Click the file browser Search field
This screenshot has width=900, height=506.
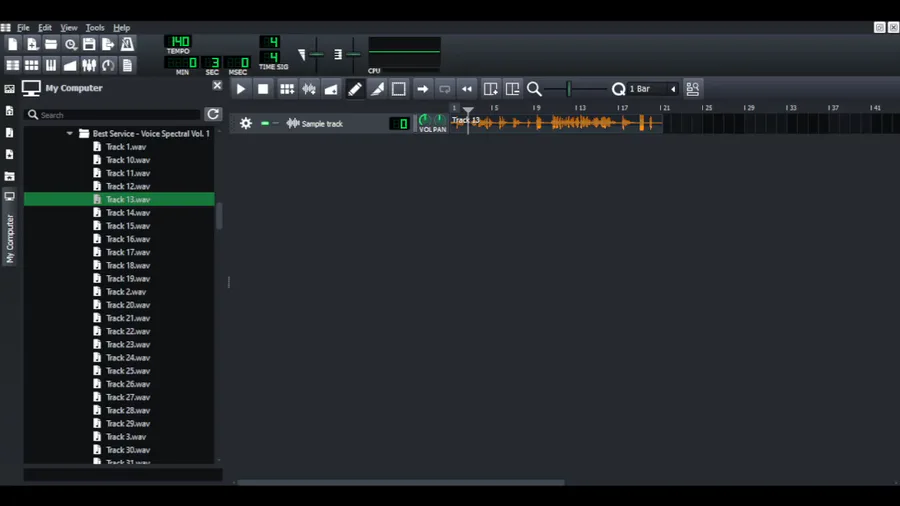(113, 115)
